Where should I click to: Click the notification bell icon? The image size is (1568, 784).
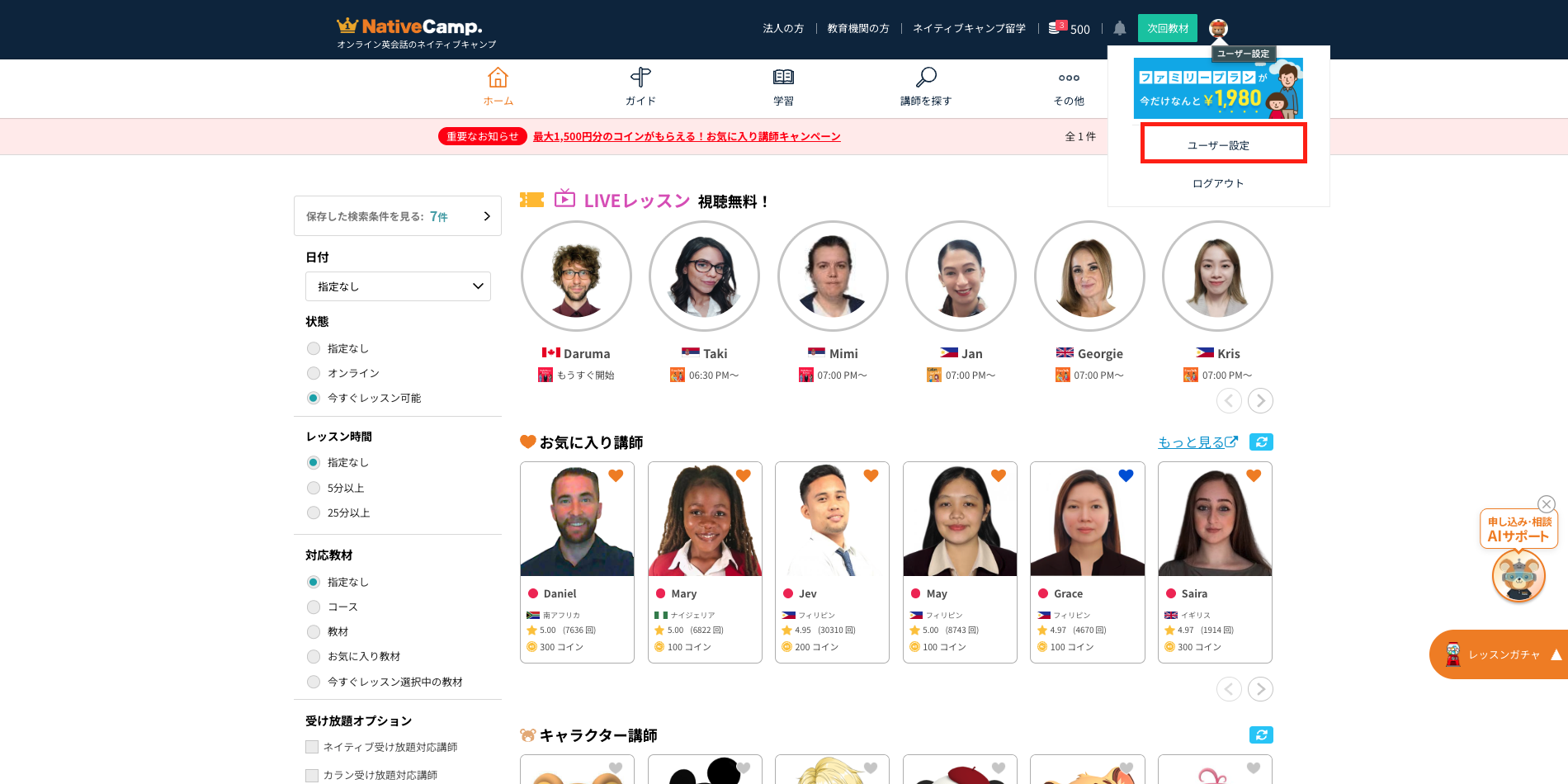(1119, 28)
